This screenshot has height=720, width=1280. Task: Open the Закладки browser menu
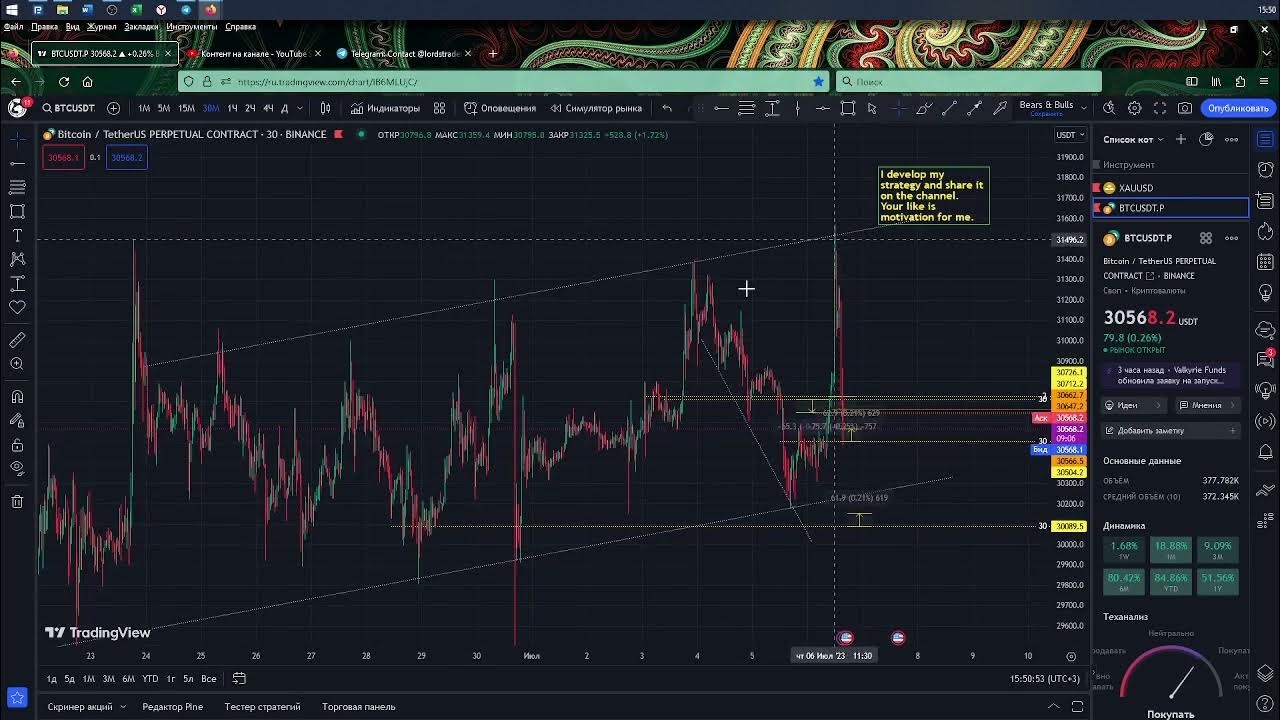pos(141,27)
